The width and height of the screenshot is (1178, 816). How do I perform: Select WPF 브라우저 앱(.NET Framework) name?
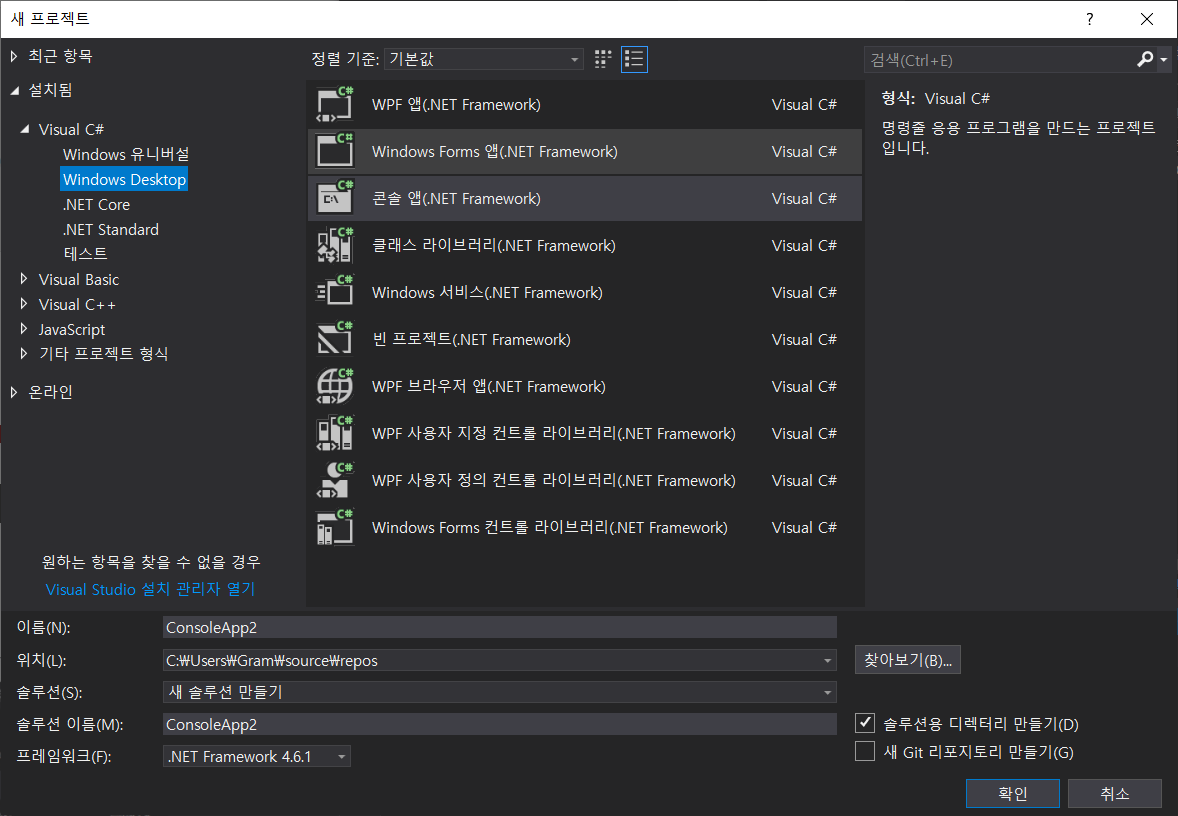(x=488, y=386)
